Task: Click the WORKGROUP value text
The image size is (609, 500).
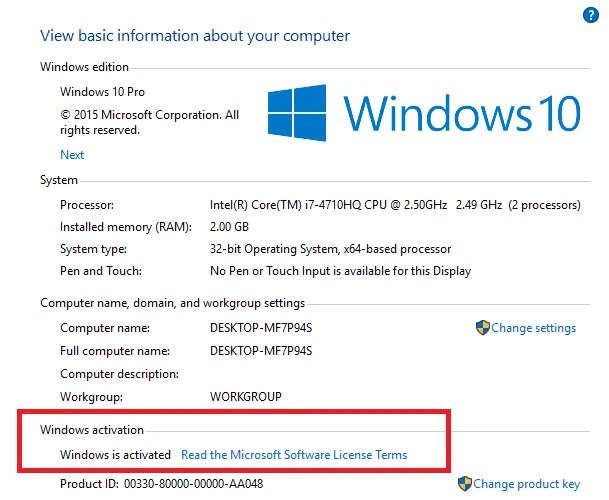Action: pos(245,397)
